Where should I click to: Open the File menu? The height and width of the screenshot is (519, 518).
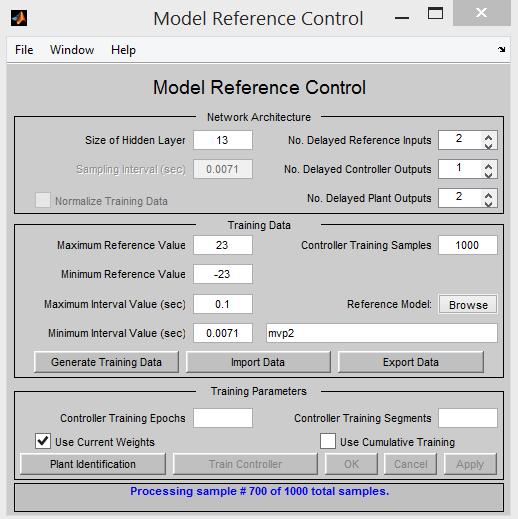[24, 50]
